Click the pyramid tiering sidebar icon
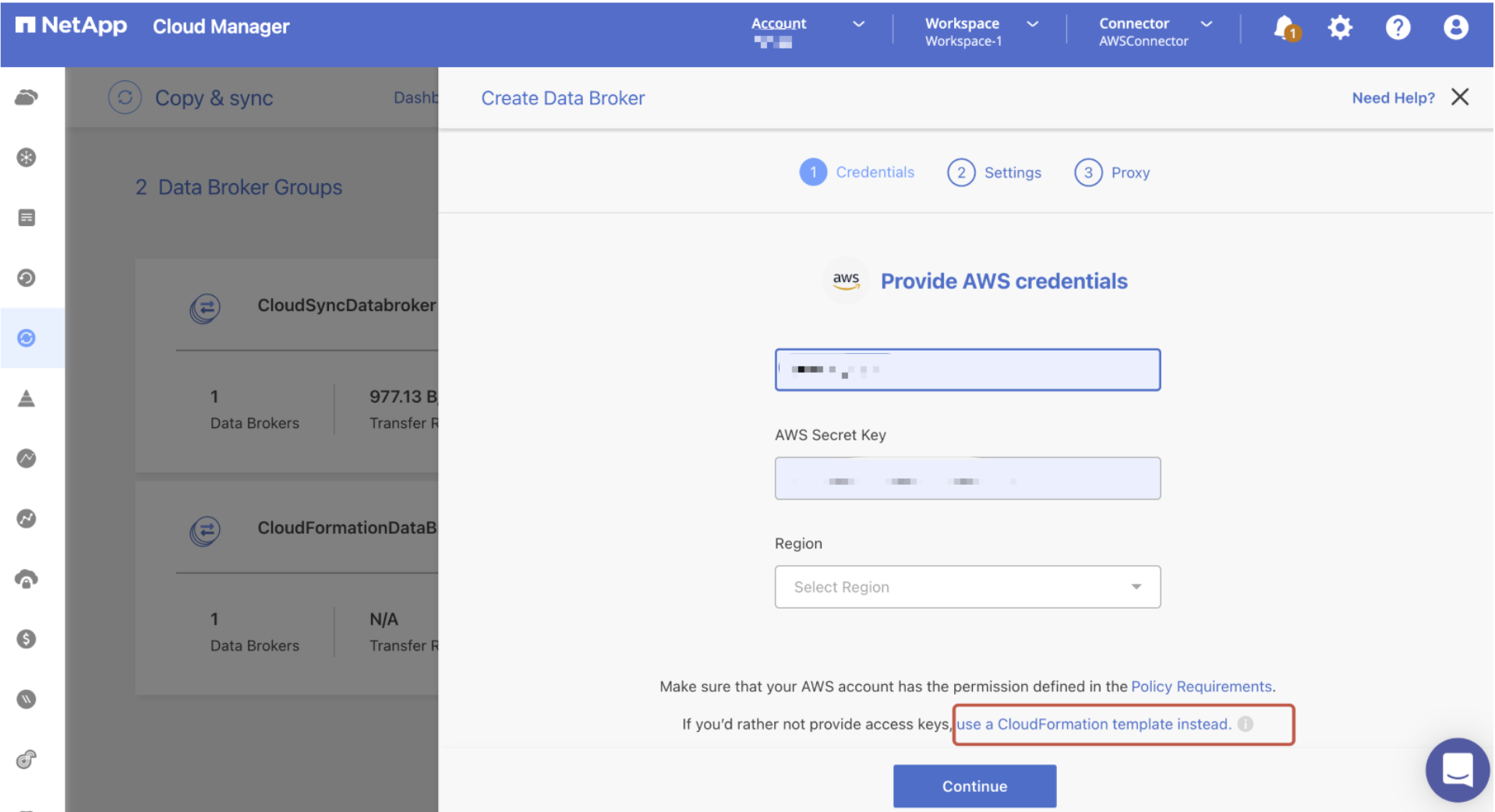1495x812 pixels. tap(27, 398)
